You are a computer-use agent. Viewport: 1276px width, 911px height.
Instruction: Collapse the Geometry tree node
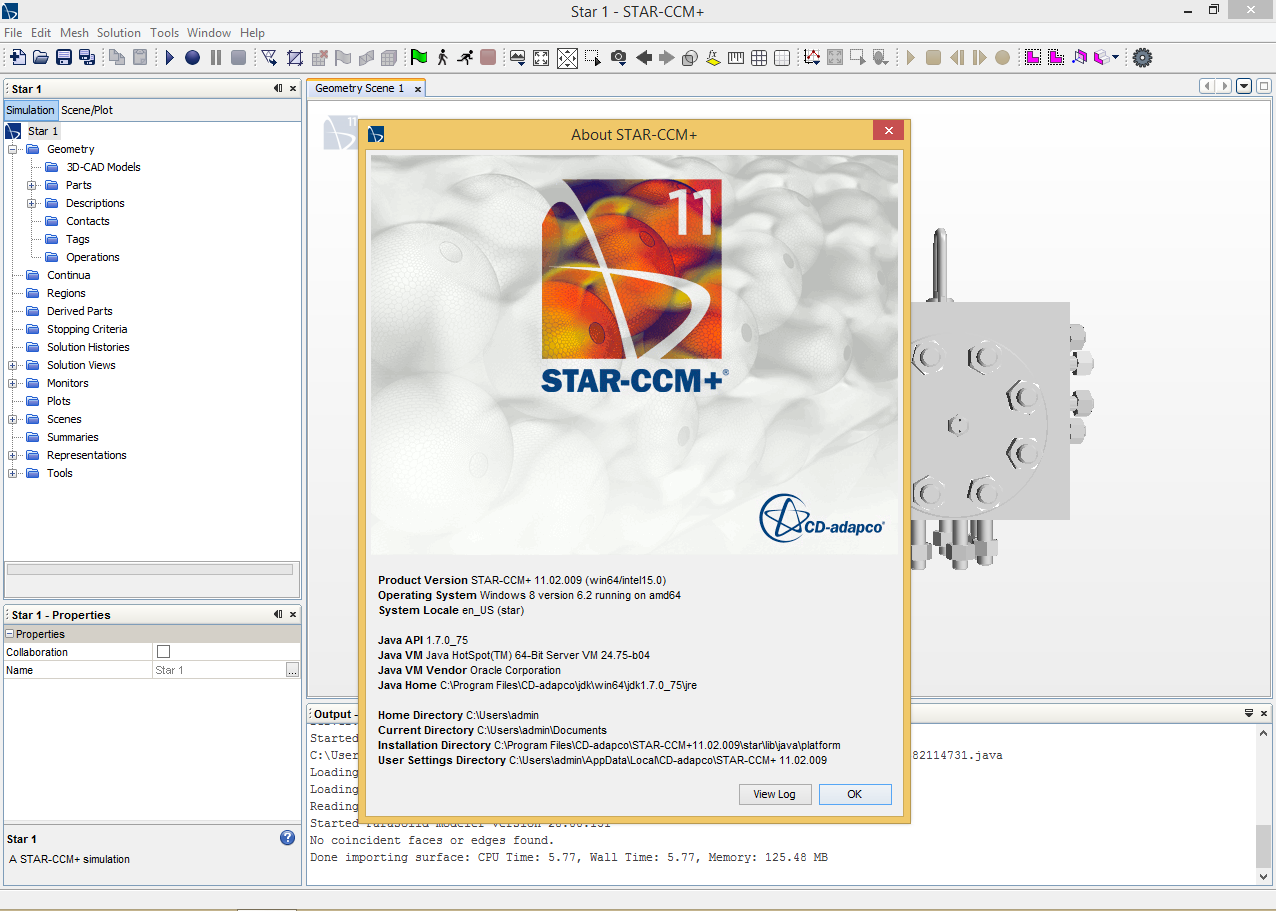pos(13,149)
